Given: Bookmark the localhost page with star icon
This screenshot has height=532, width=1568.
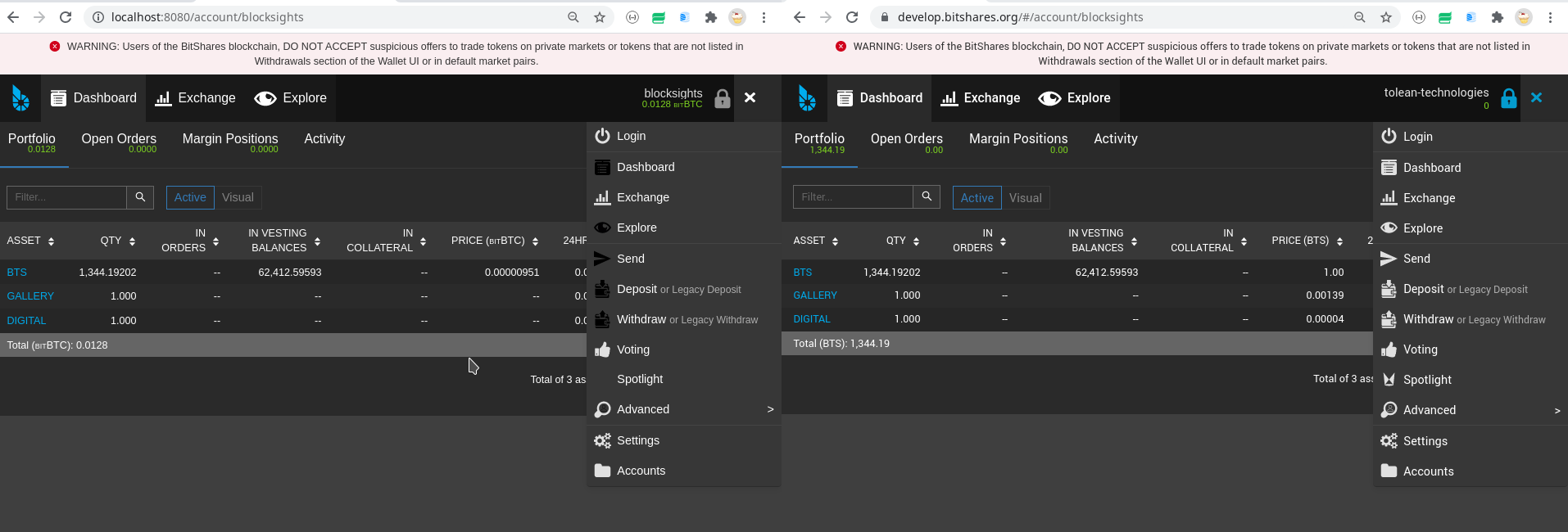Looking at the screenshot, I should (600, 17).
